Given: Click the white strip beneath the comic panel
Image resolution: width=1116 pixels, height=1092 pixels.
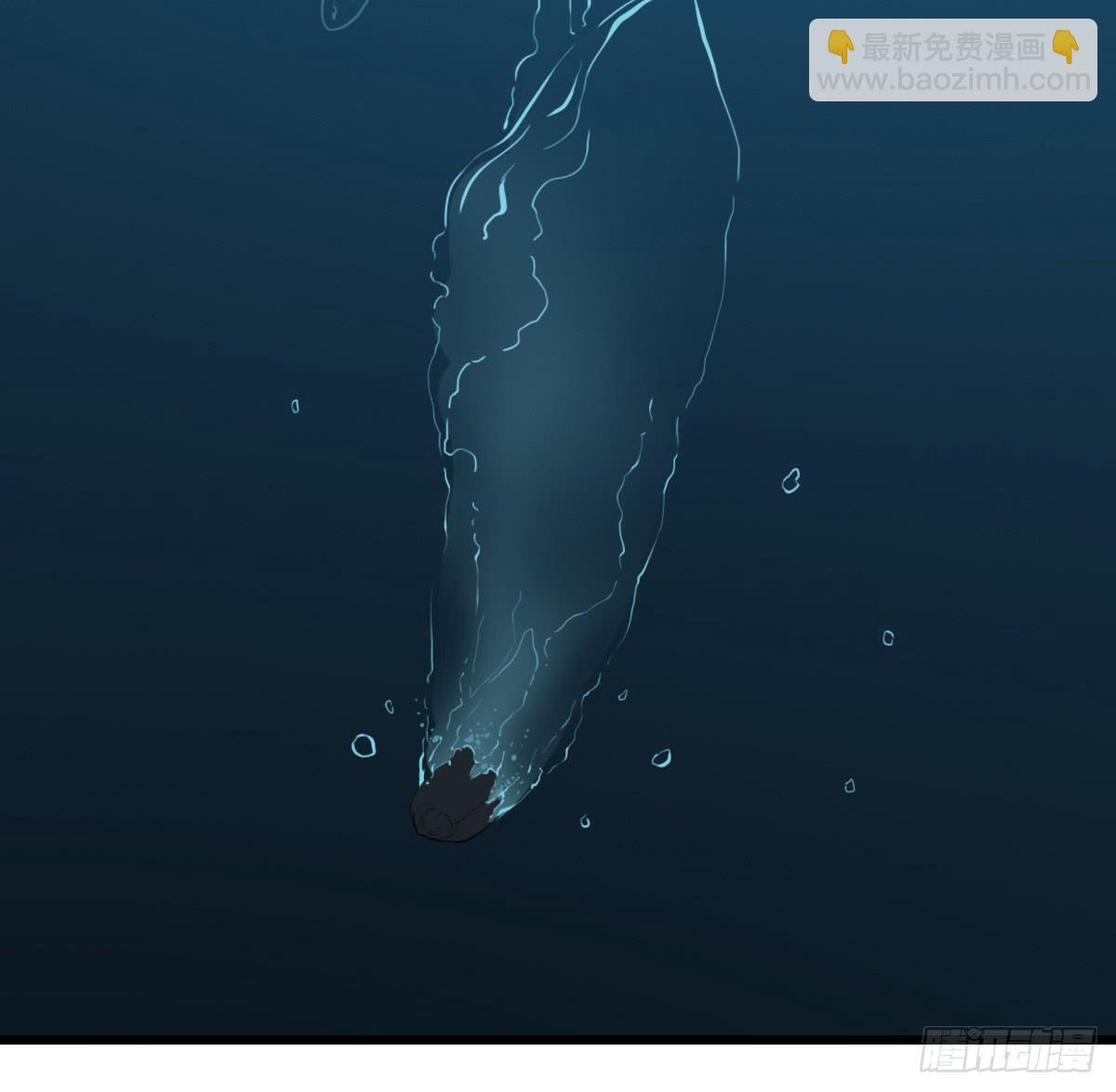Looking at the screenshot, I should click(465, 1068).
